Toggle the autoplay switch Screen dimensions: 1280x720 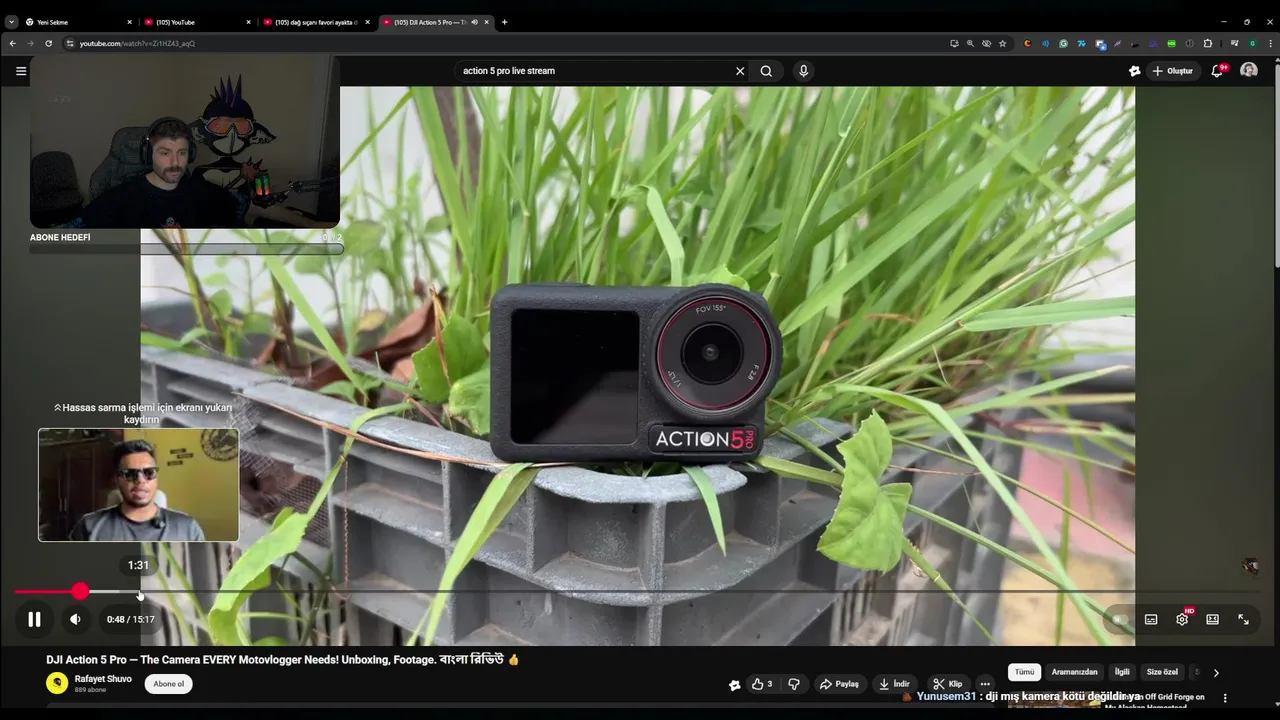tap(1120, 619)
